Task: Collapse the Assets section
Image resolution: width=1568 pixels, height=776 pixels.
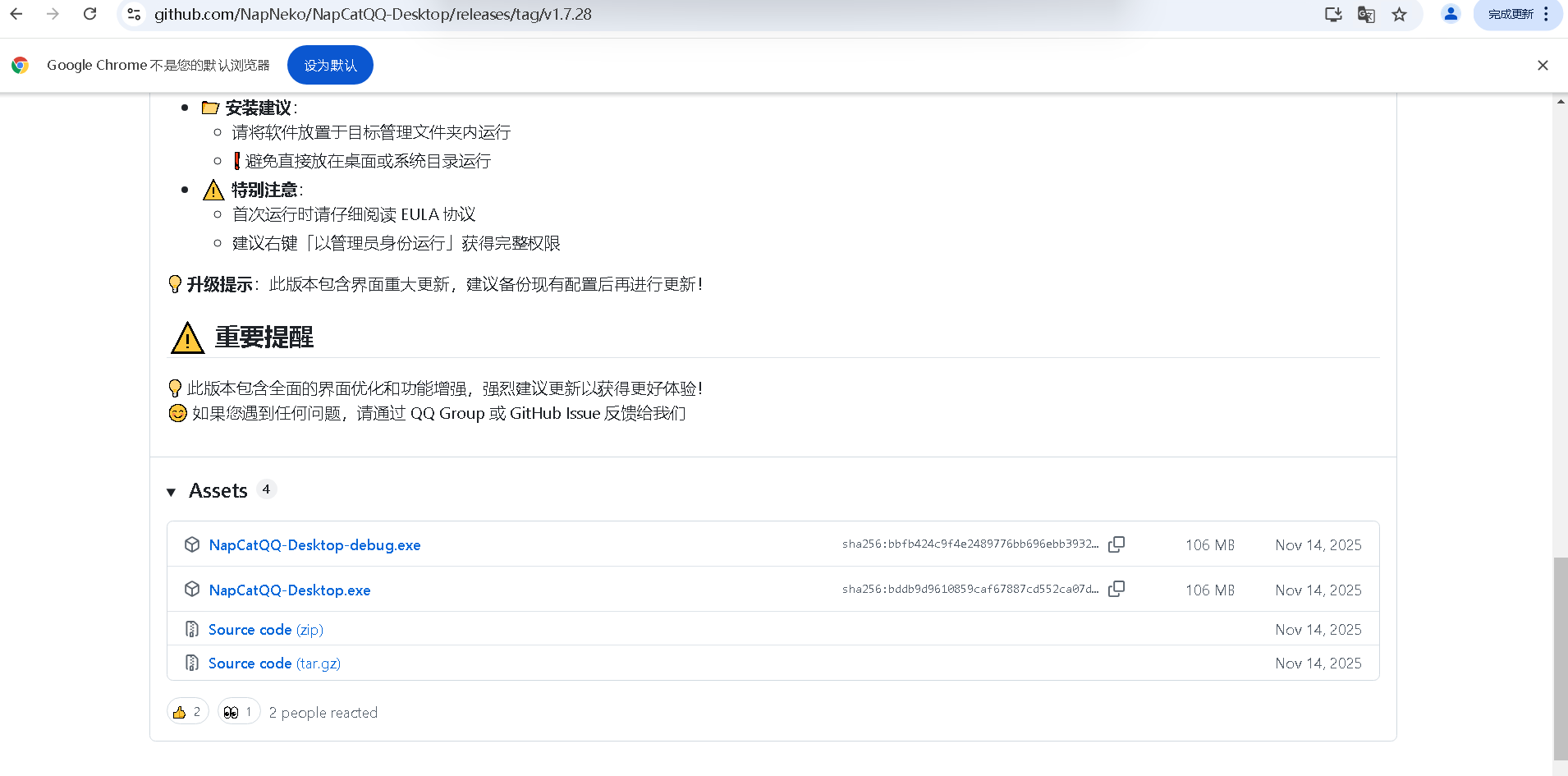Action: (172, 492)
